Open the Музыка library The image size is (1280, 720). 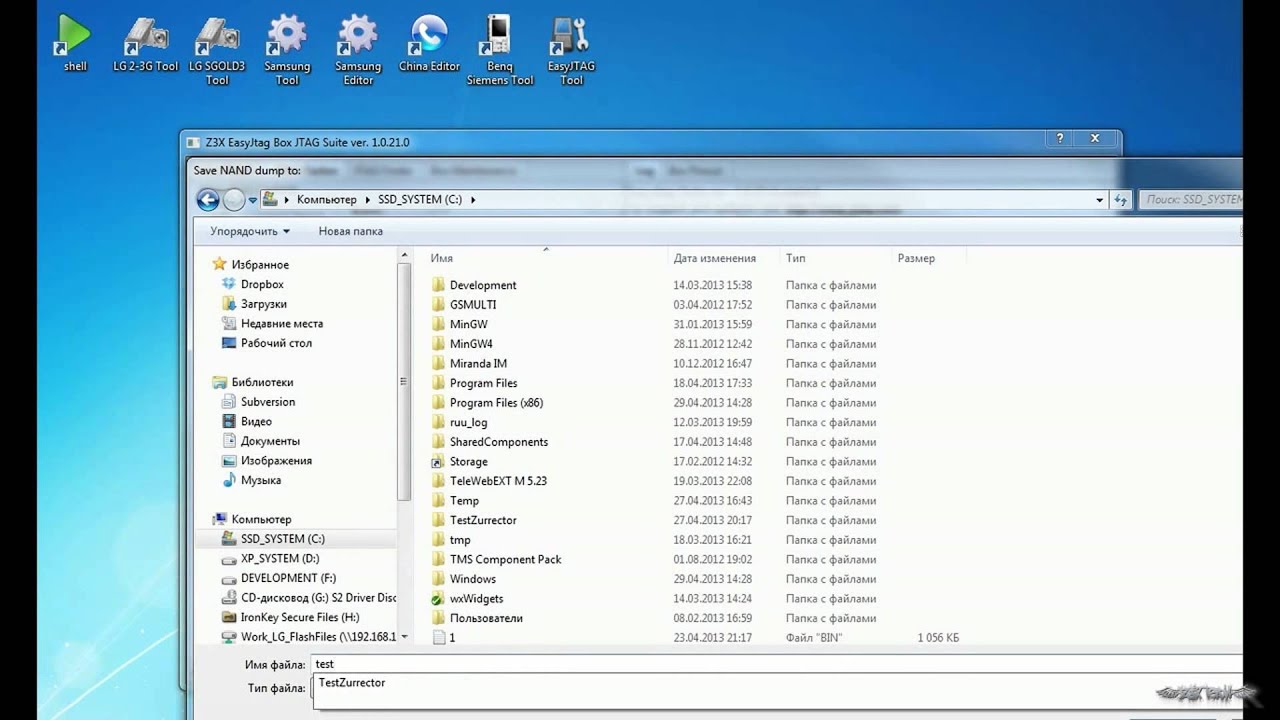pos(260,480)
